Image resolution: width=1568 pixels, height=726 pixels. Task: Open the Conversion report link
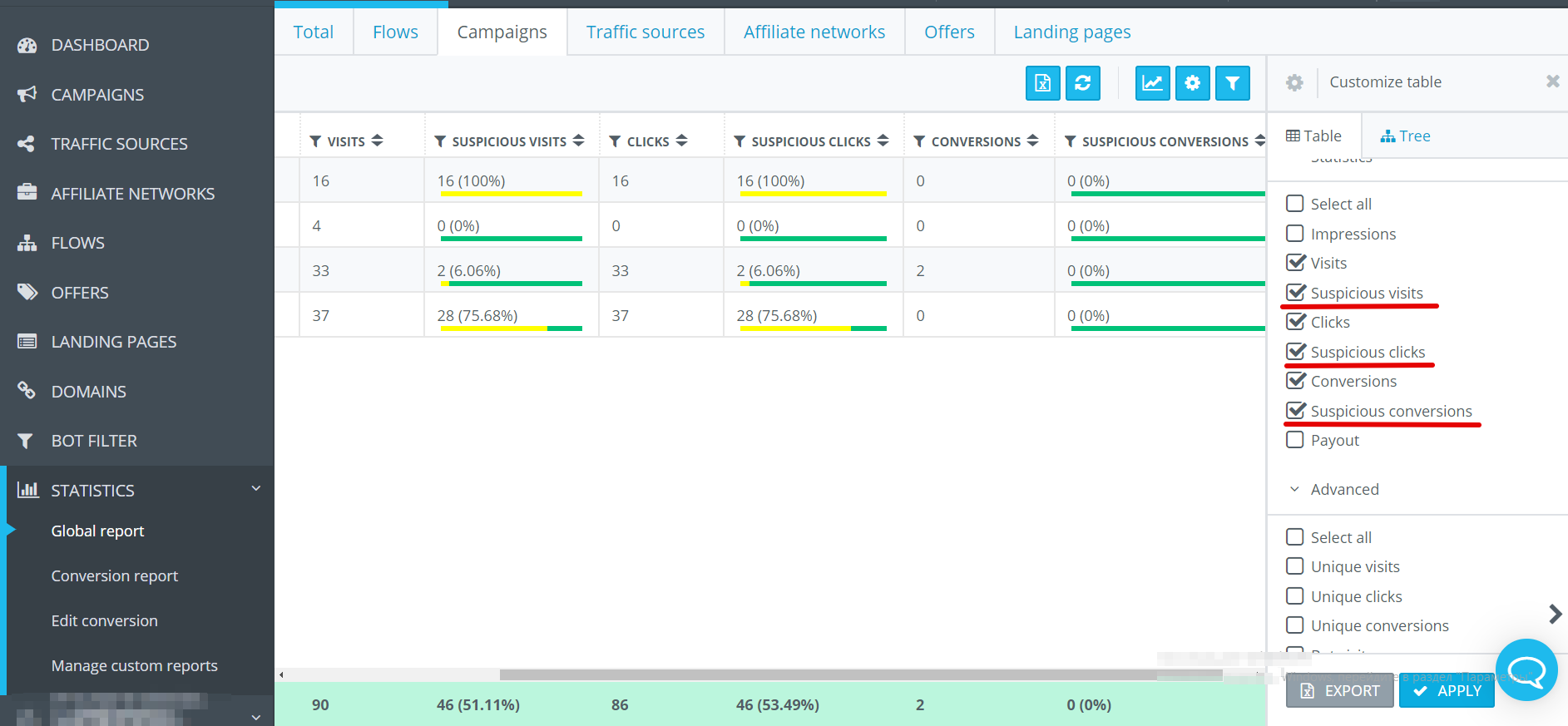[x=115, y=575]
